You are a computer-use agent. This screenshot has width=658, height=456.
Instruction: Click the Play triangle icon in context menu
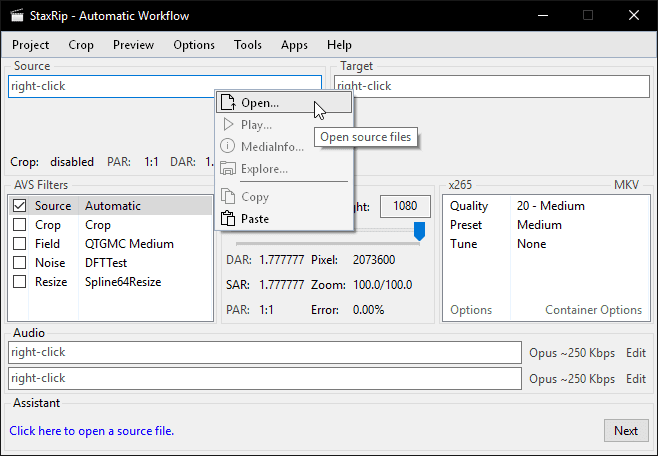[228, 125]
